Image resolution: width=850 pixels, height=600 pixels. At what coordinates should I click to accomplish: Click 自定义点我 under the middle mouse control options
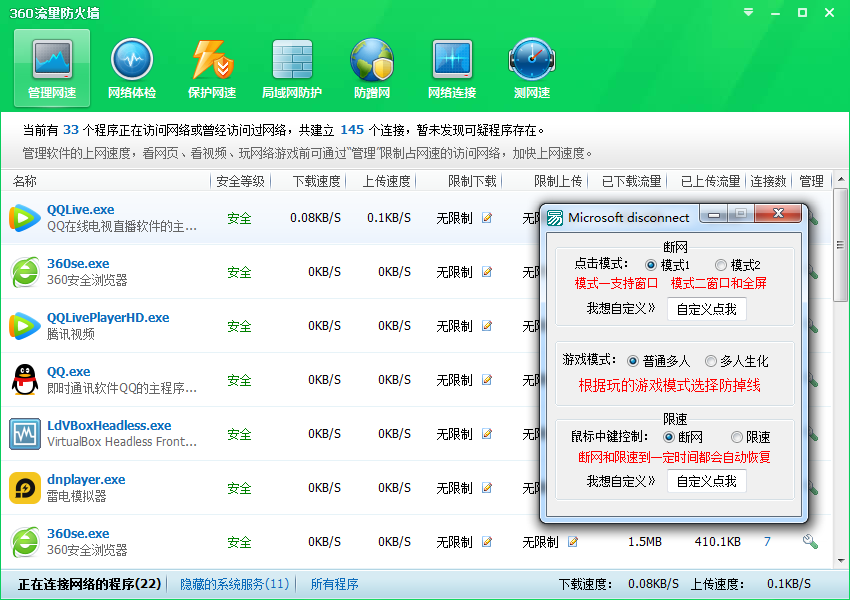[x=706, y=481]
